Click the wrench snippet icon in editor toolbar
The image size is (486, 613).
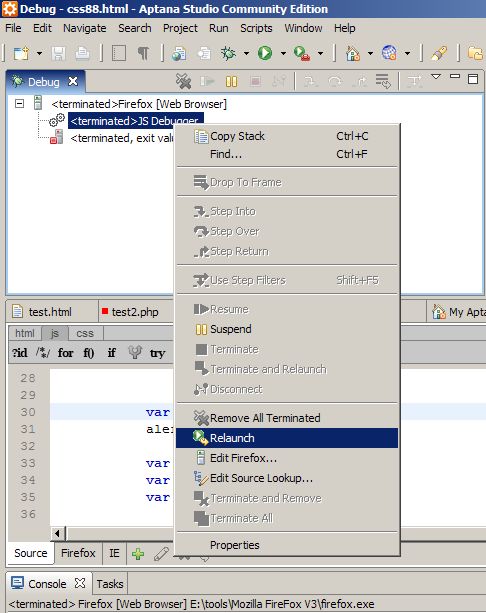click(135, 353)
